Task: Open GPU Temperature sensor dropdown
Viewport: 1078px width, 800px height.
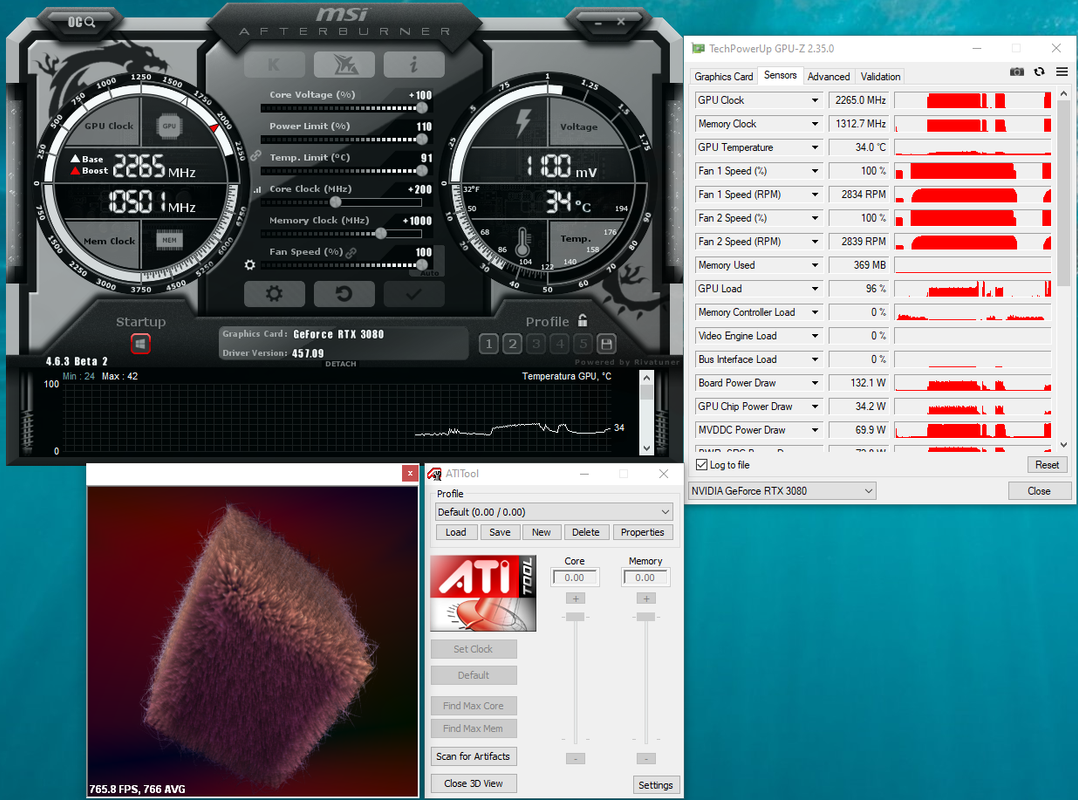Action: [815, 147]
